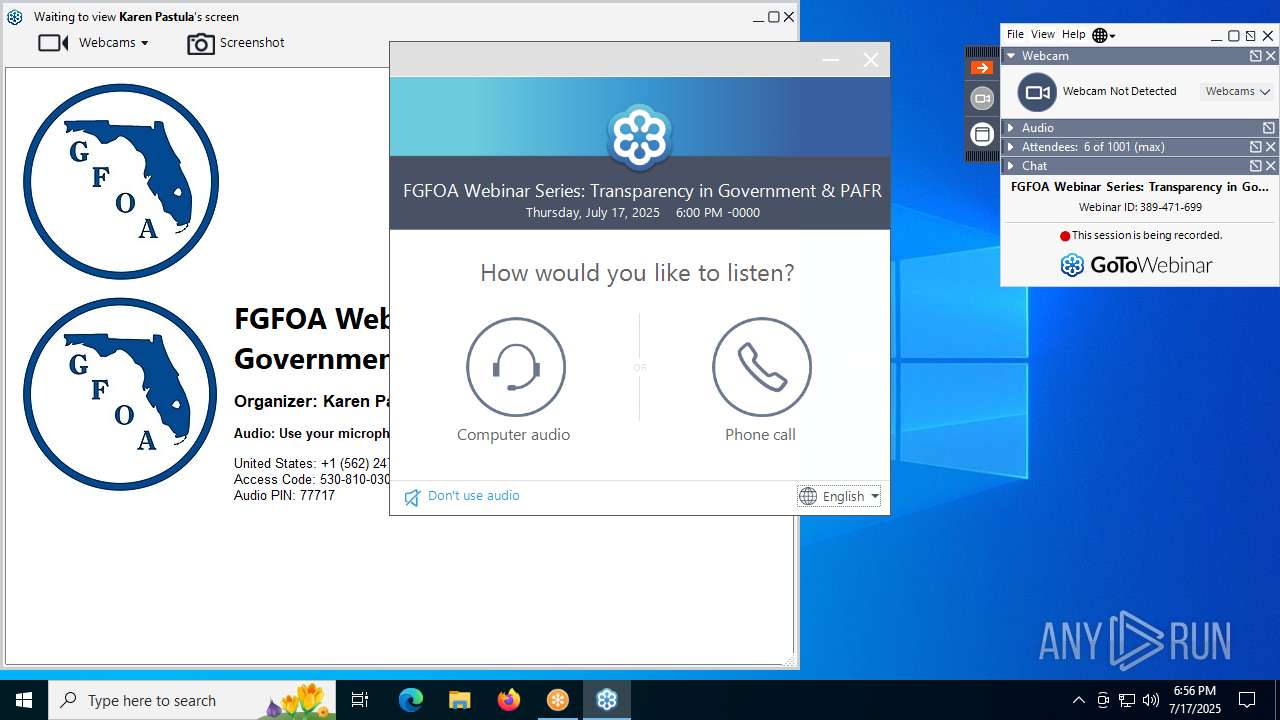
Task: Click the taskbar search box
Action: (x=192, y=700)
